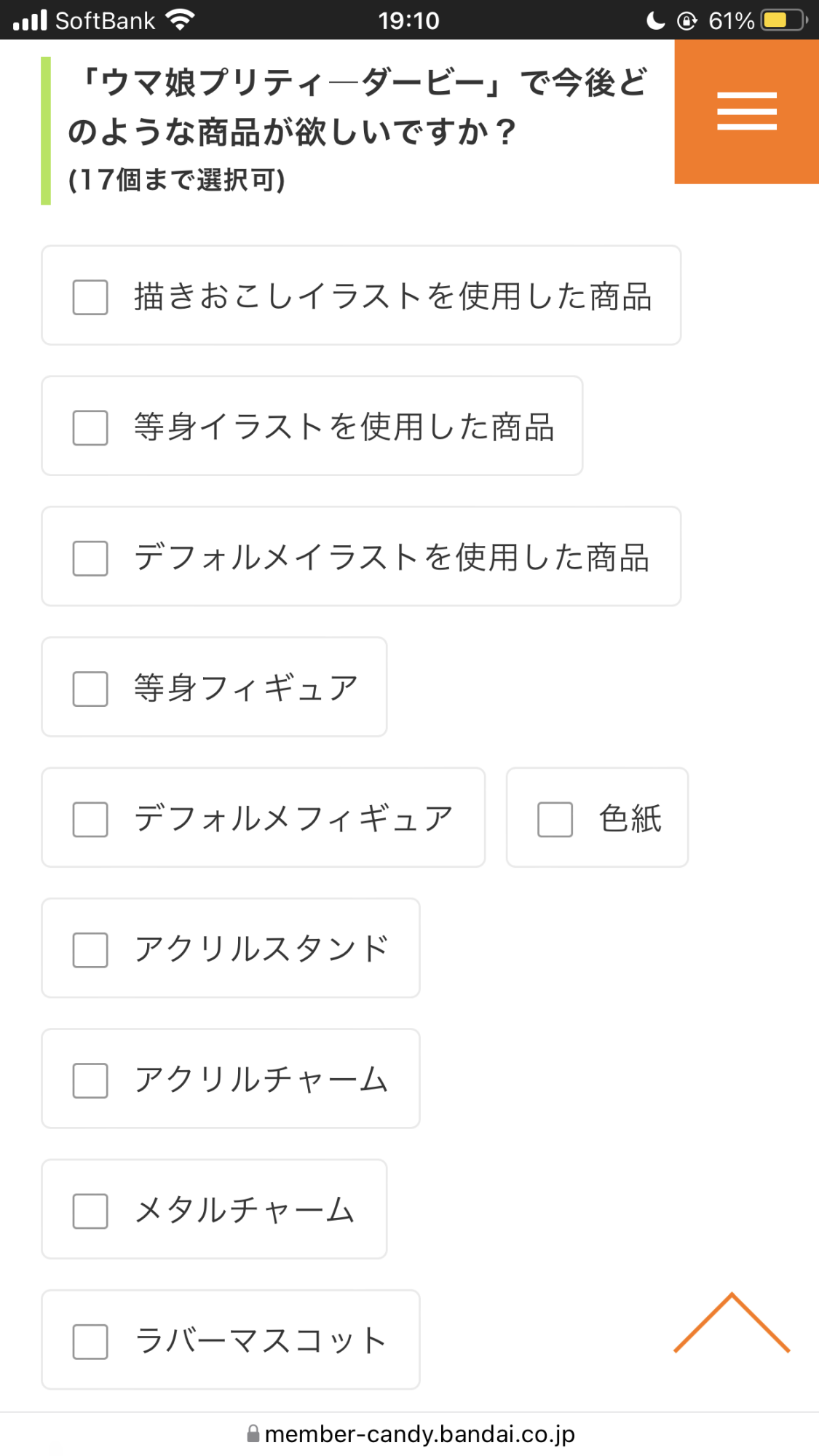Select the アクリルチャーム checkbox
The image size is (819, 1456).
click(x=90, y=1080)
